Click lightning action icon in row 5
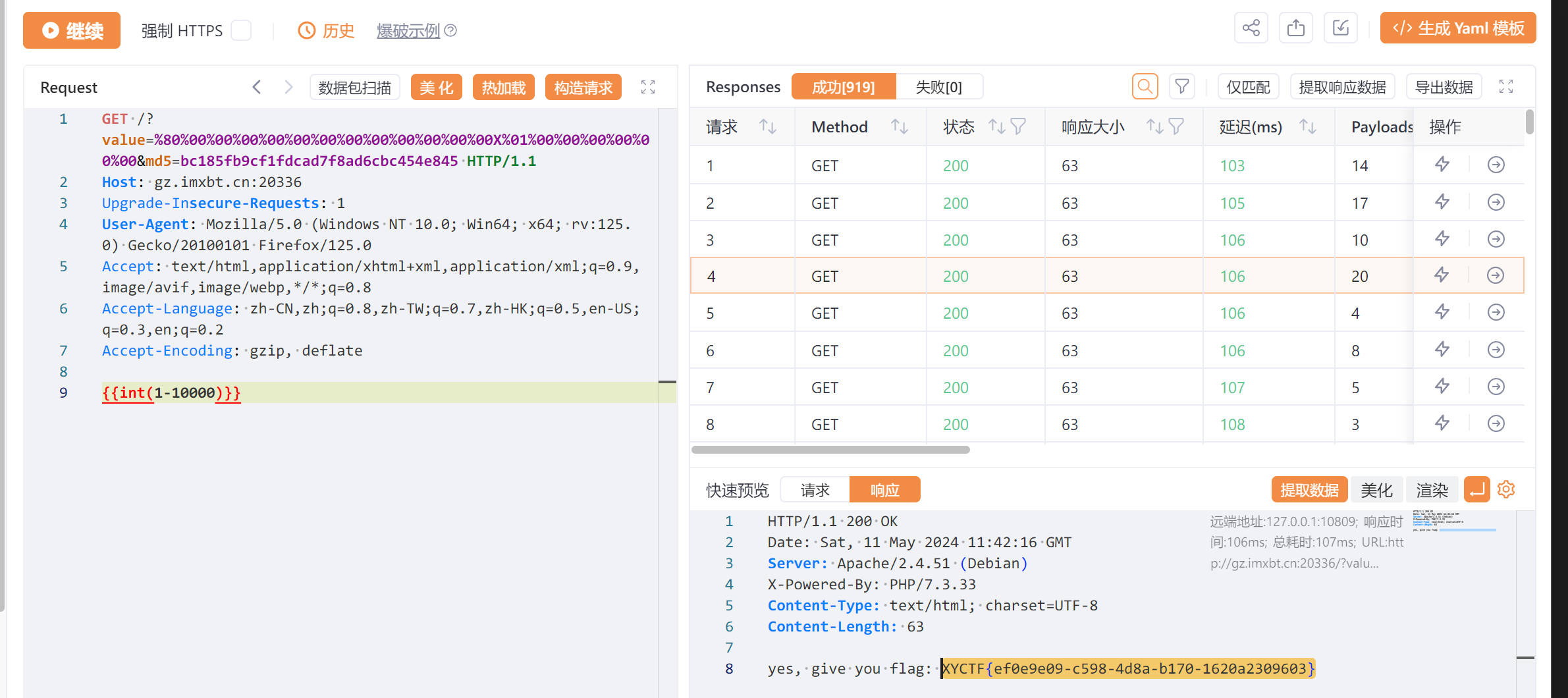Screen dimensions: 1568x698 click(x=1442, y=312)
